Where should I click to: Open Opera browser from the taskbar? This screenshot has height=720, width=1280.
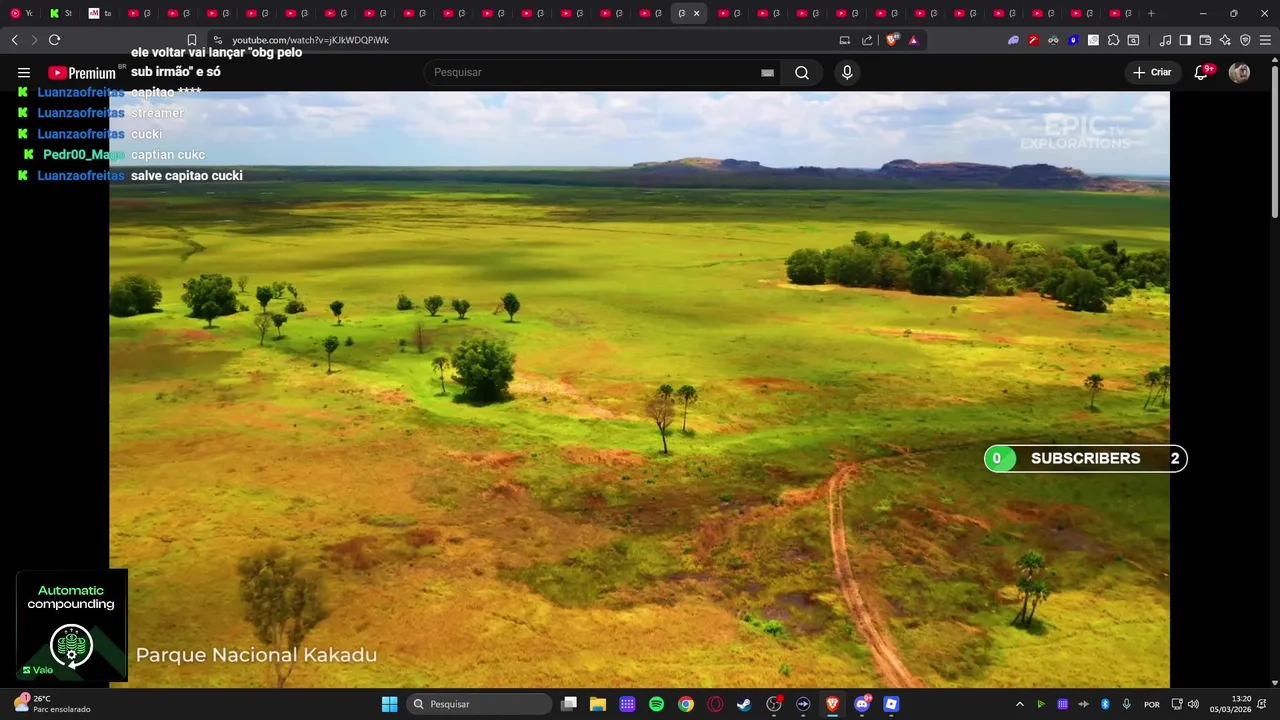[x=715, y=704]
